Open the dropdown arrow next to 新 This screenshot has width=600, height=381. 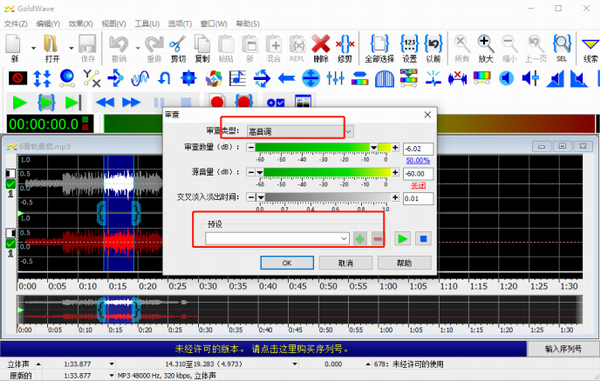pos(33,48)
